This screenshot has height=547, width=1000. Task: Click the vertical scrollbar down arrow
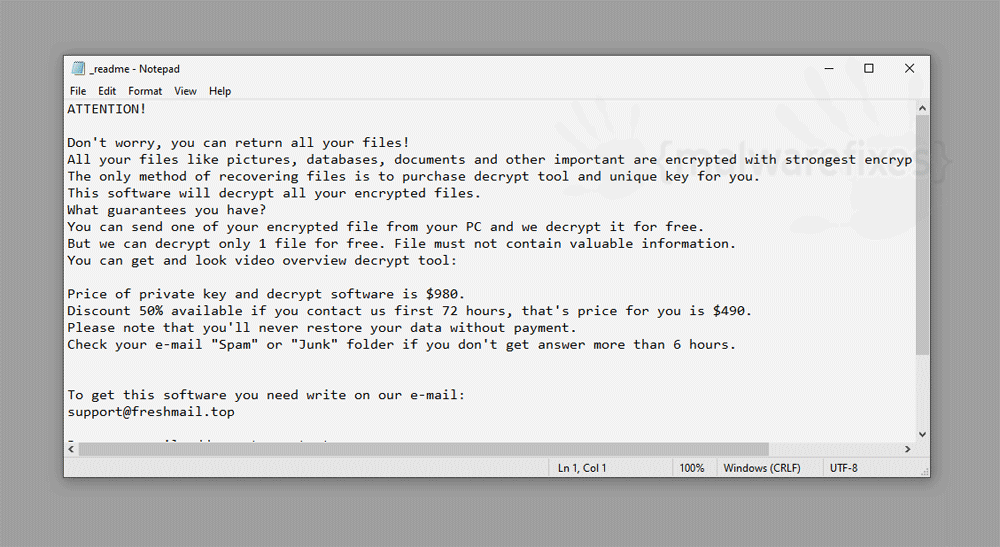tap(922, 434)
